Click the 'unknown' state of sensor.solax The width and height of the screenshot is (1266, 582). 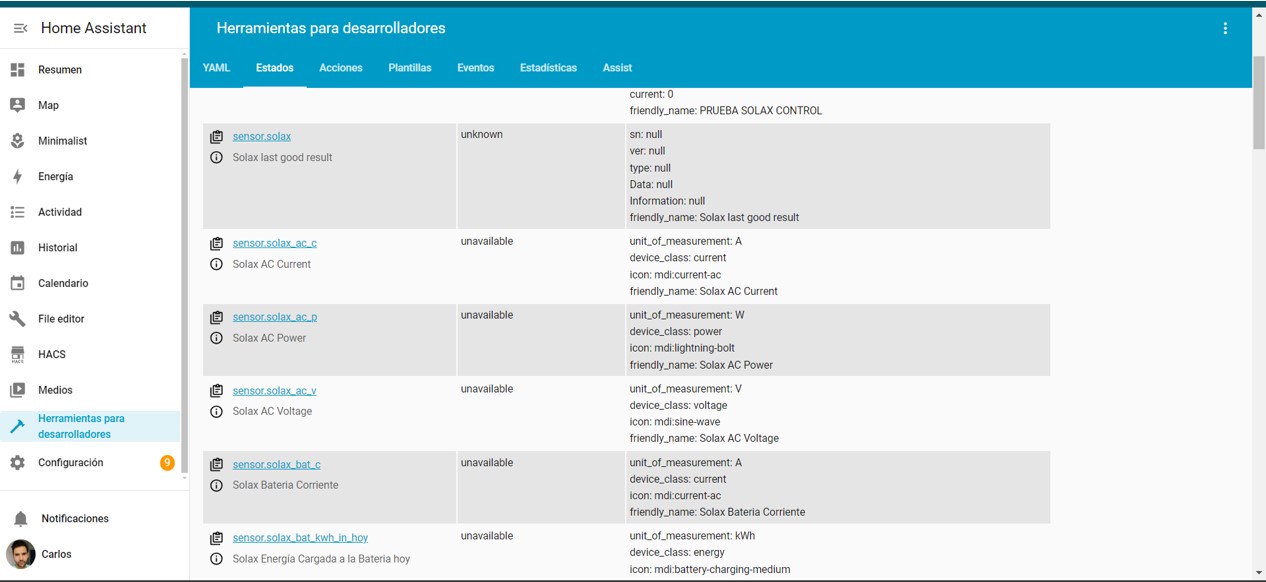pyautogui.click(x=482, y=135)
